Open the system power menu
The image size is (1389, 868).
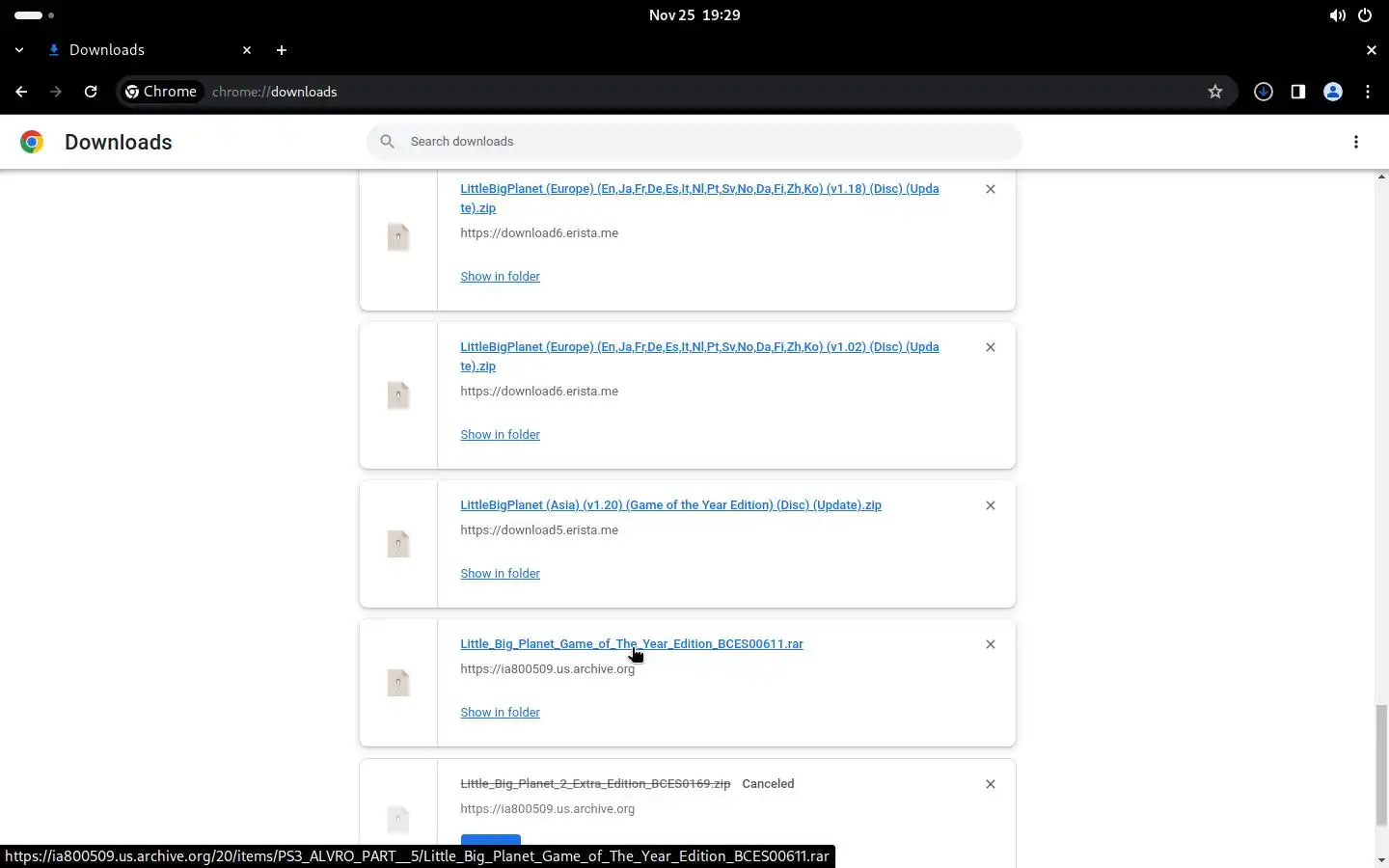pos(1365,15)
